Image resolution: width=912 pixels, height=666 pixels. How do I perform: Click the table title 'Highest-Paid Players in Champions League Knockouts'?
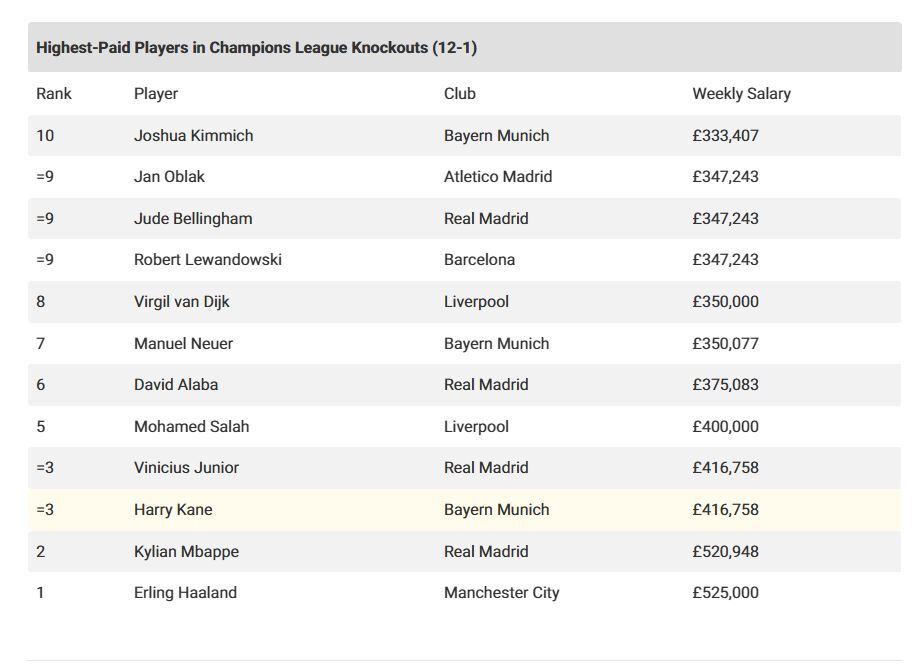point(256,48)
